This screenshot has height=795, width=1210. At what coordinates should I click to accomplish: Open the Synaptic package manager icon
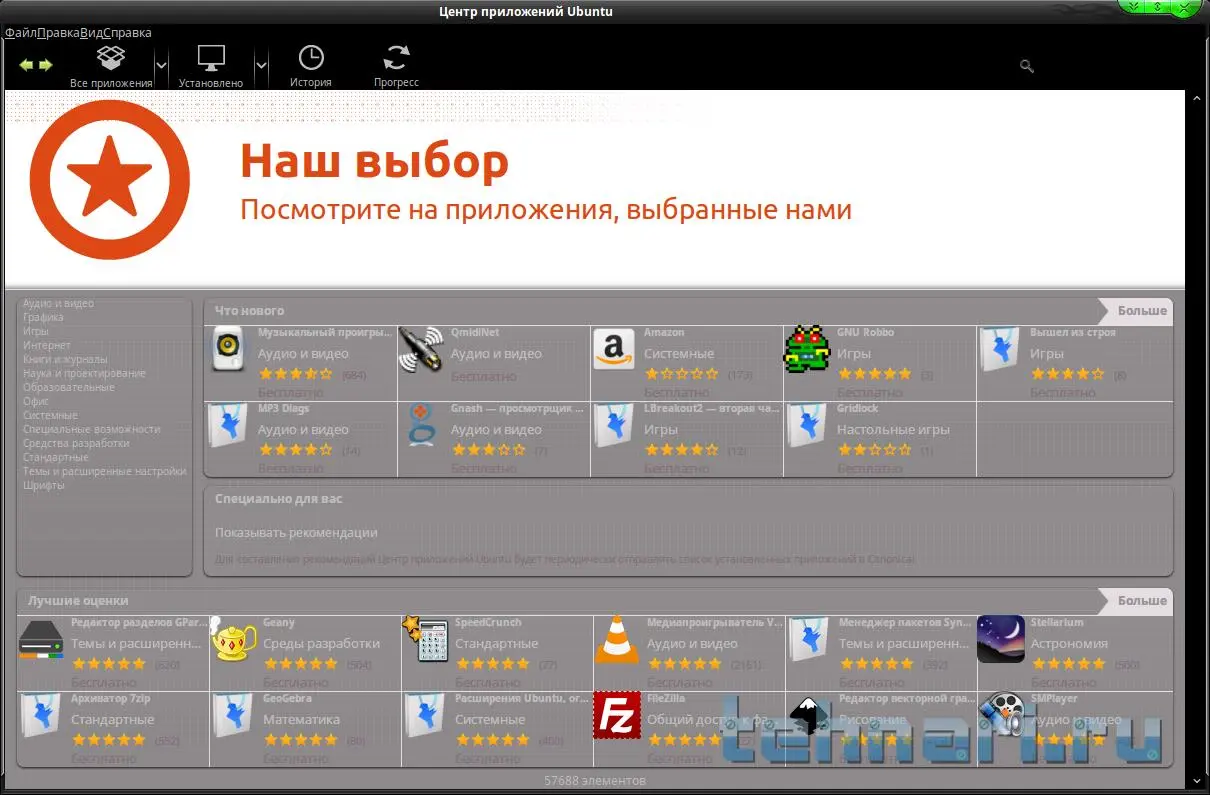[x=809, y=640]
